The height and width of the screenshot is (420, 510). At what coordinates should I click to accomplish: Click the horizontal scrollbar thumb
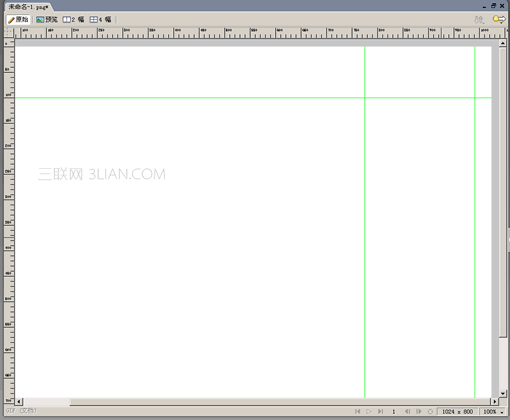pyautogui.click(x=280, y=401)
